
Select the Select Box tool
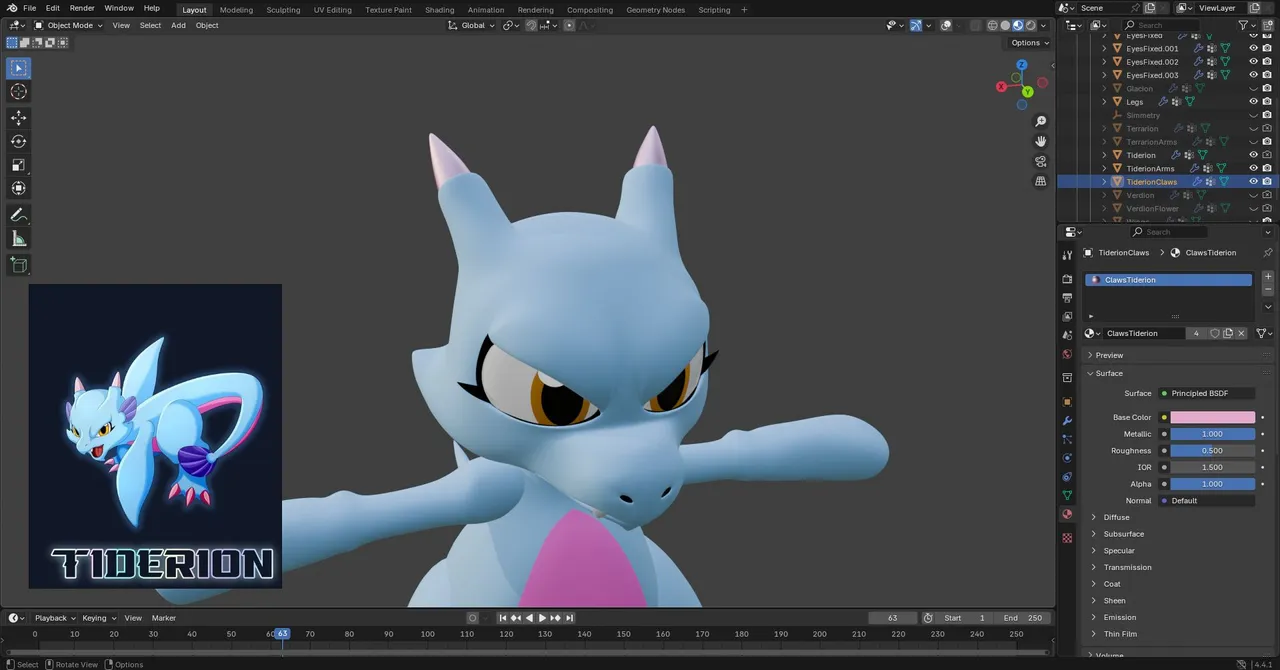(19, 68)
